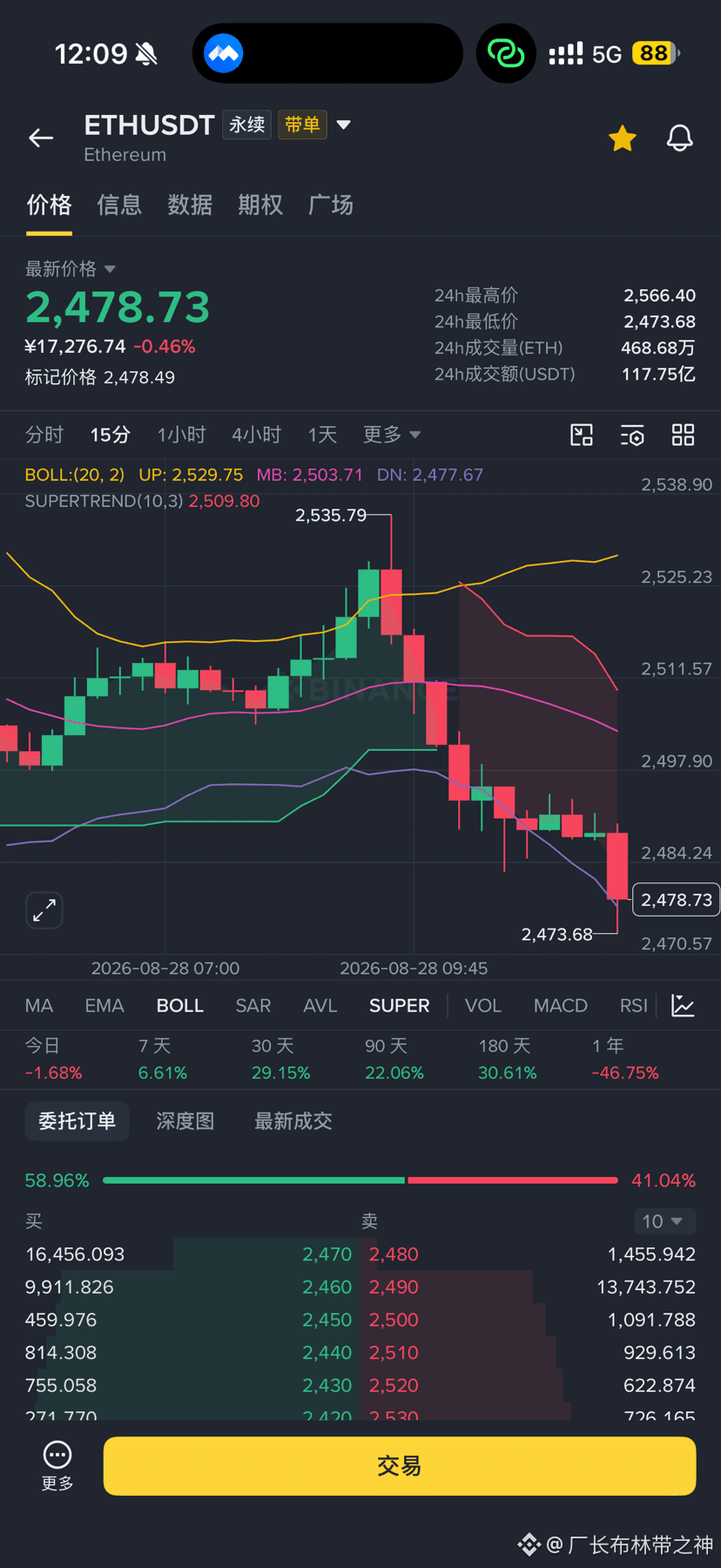This screenshot has height=1568, width=721.
Task: Toggle the EMA indicator
Action: 104,1005
